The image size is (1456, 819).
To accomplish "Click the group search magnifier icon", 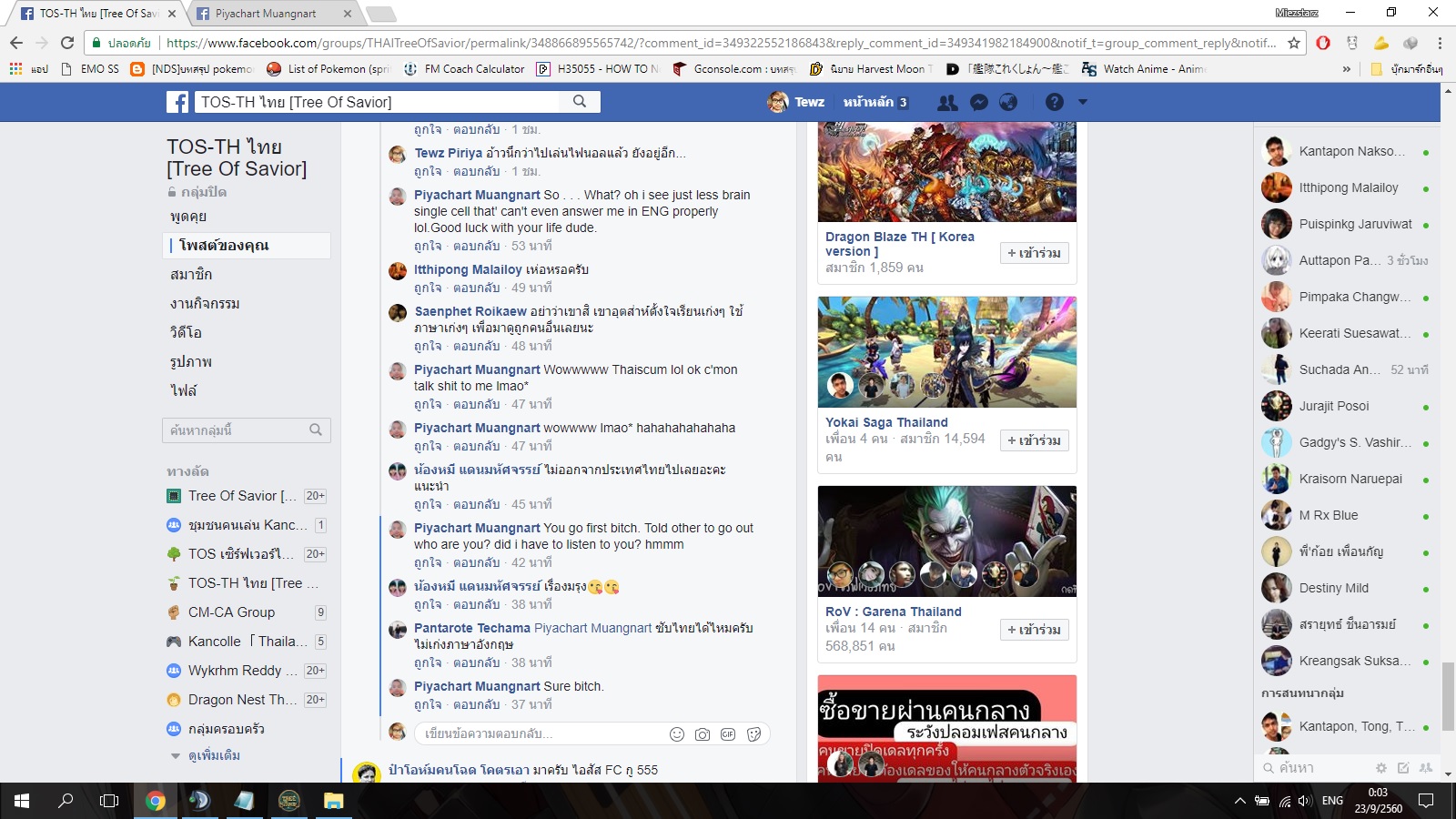I will (x=316, y=430).
